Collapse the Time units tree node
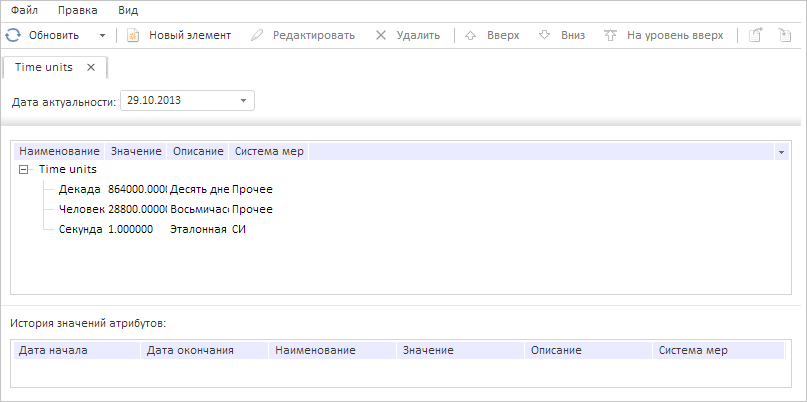Image resolution: width=807 pixels, height=402 pixels. (24, 170)
